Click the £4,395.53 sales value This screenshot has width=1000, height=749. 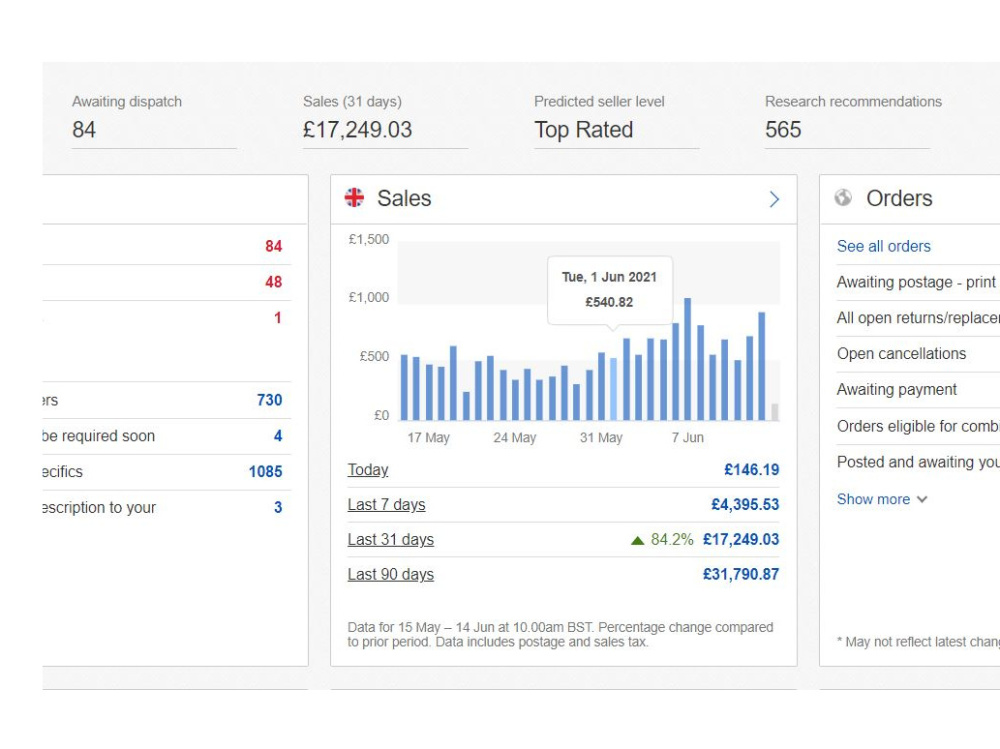[x=745, y=505]
